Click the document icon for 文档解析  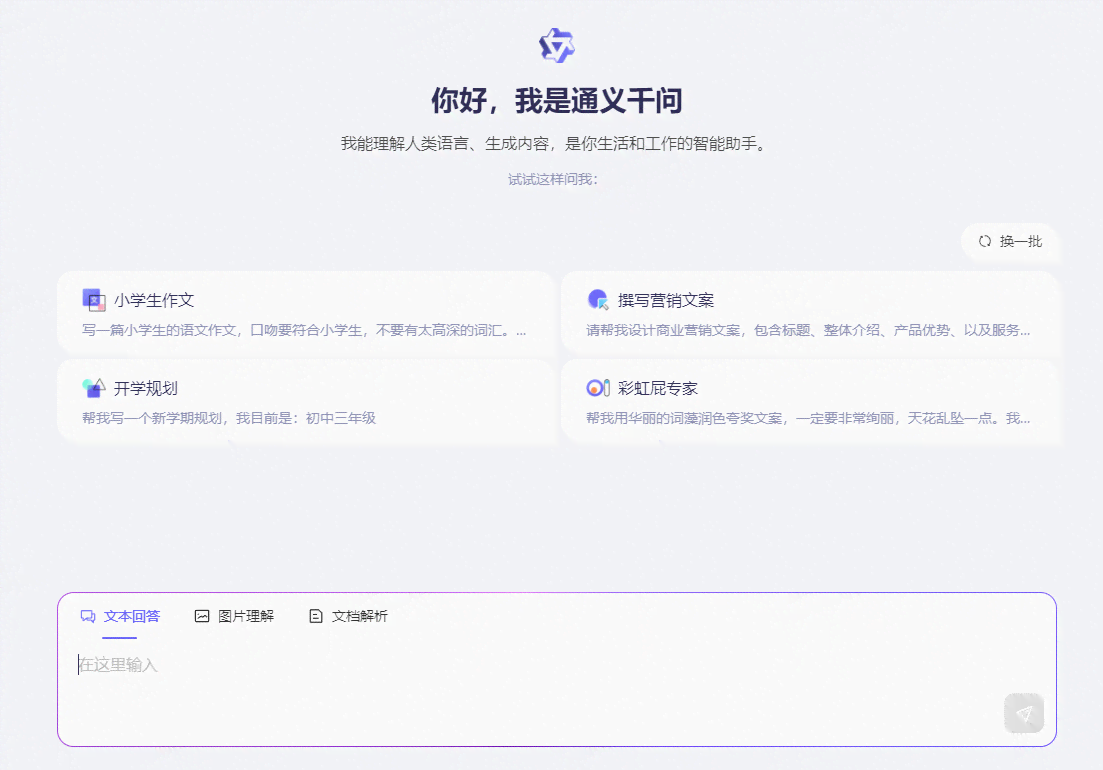click(316, 616)
